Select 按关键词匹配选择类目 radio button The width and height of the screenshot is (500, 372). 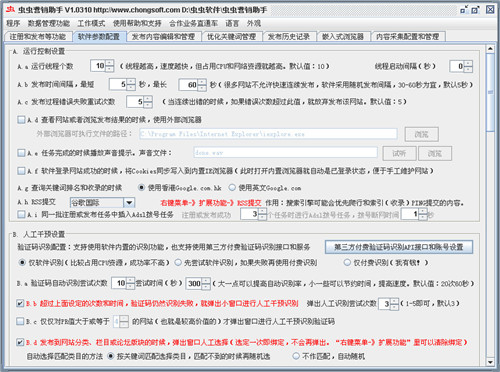tap(111, 356)
